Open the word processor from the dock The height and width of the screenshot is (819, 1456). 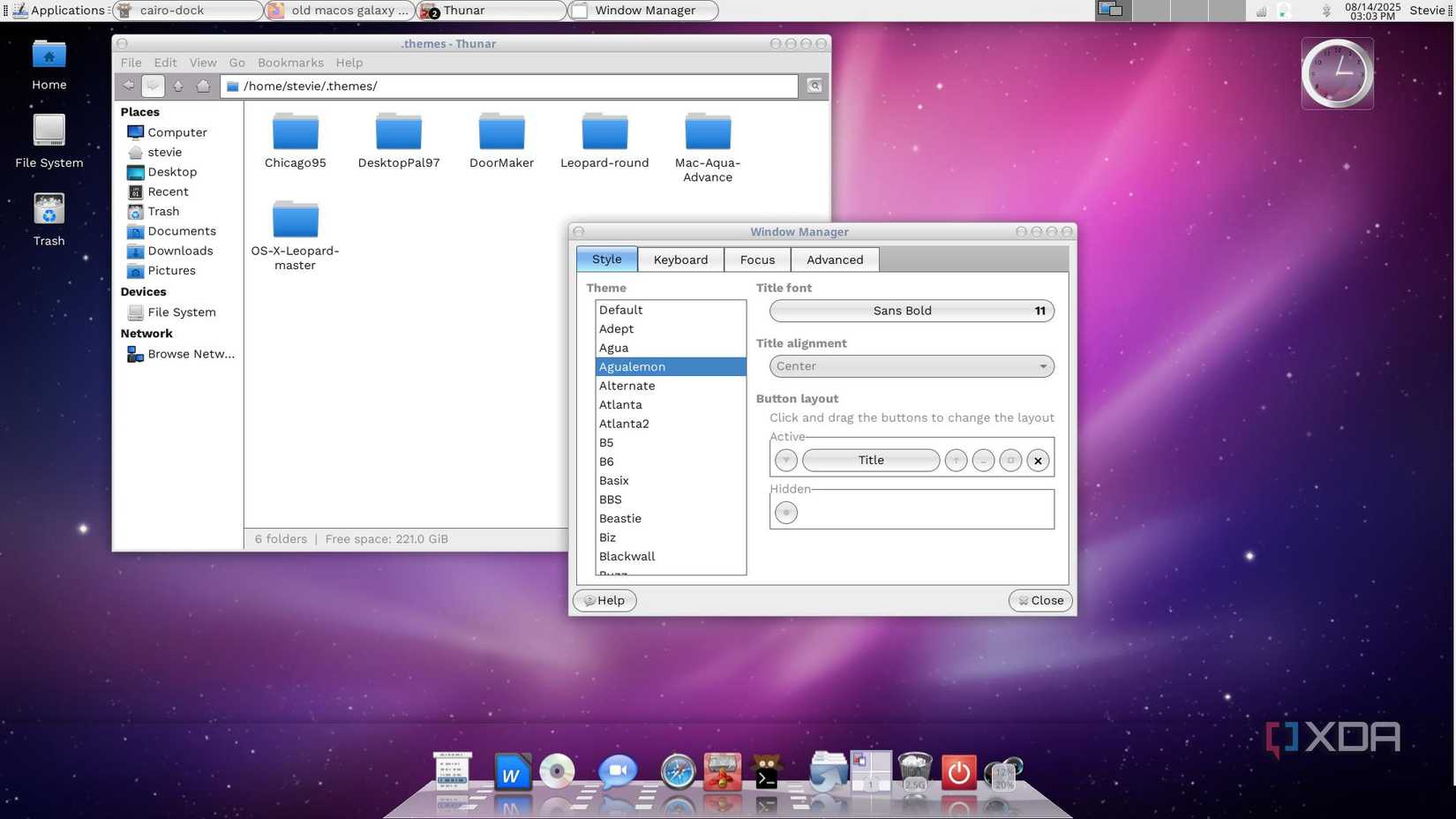(x=513, y=770)
